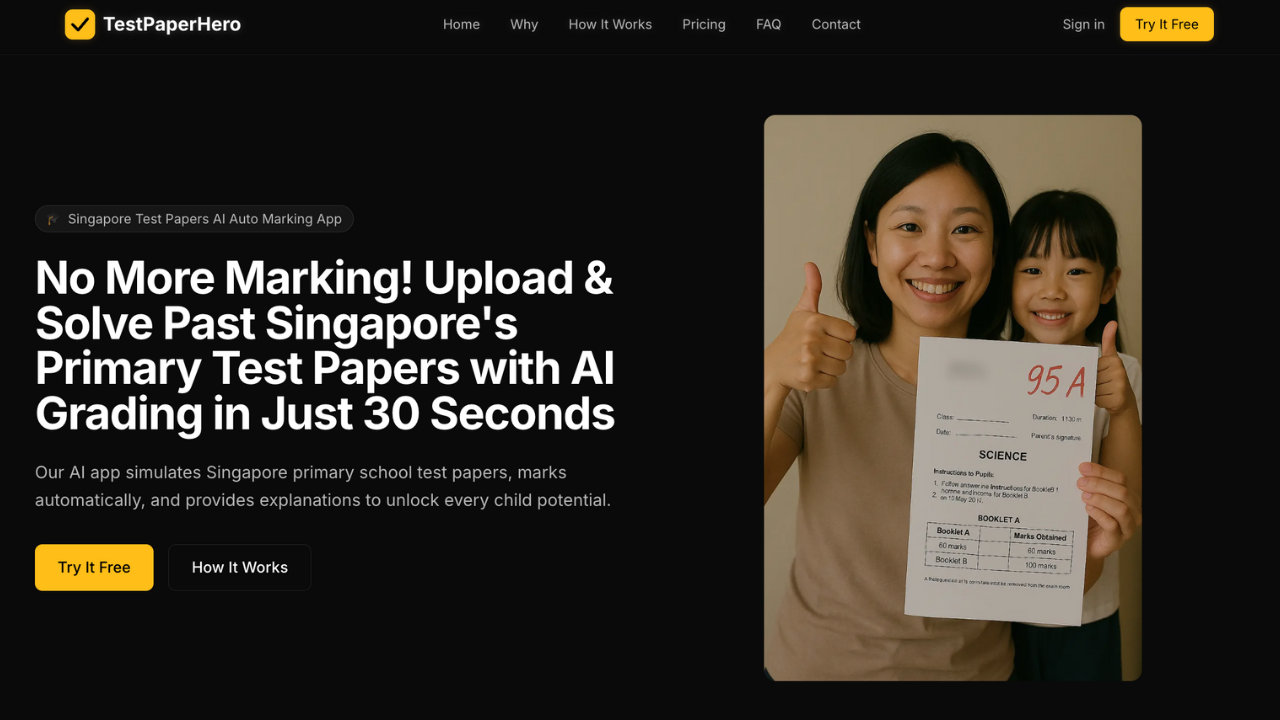
Task: Click Try It Free button in header
Action: click(1167, 24)
